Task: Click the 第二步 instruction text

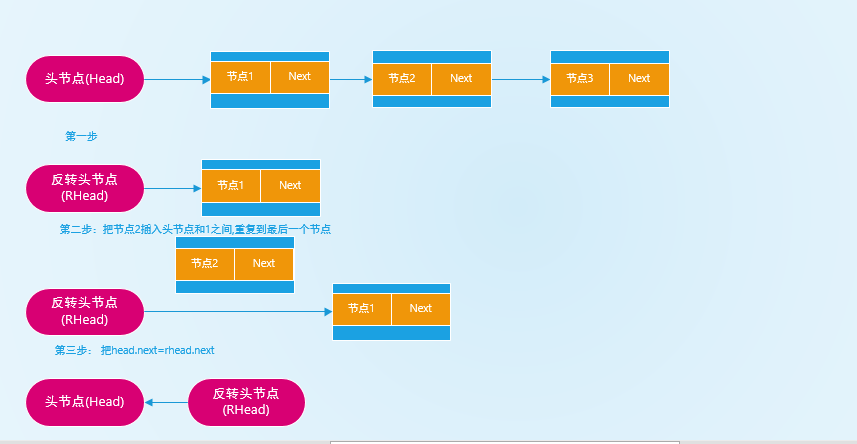Action: click(x=195, y=229)
